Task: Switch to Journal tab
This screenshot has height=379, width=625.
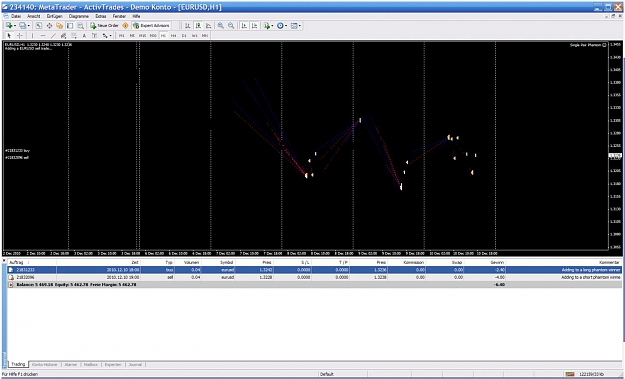Action: click(x=135, y=365)
